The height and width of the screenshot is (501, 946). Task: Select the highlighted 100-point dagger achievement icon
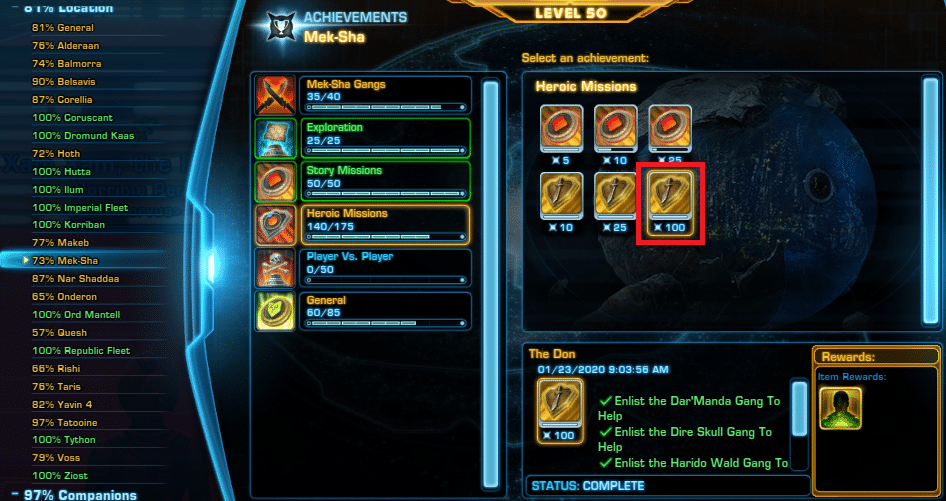(670, 203)
